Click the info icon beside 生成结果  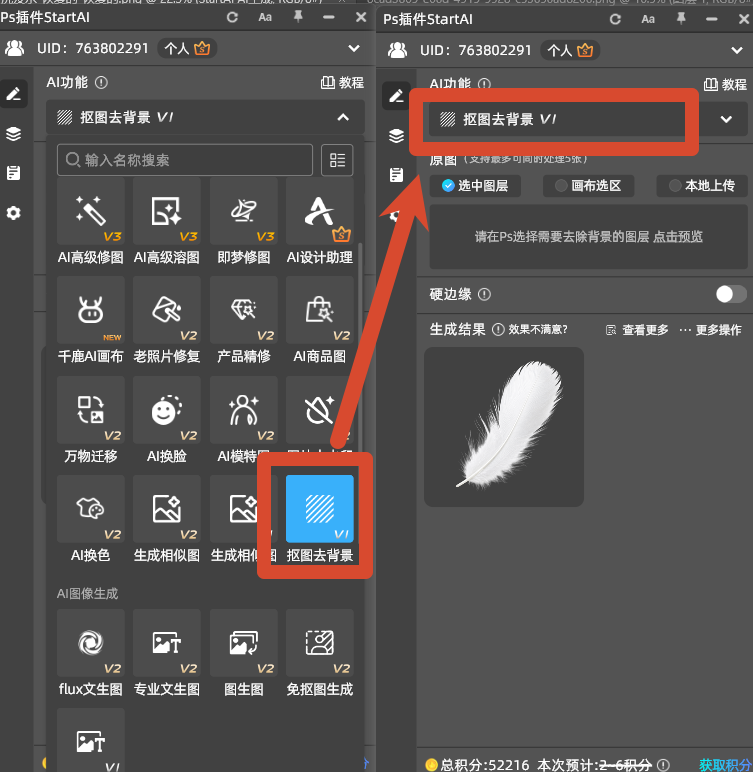498,329
